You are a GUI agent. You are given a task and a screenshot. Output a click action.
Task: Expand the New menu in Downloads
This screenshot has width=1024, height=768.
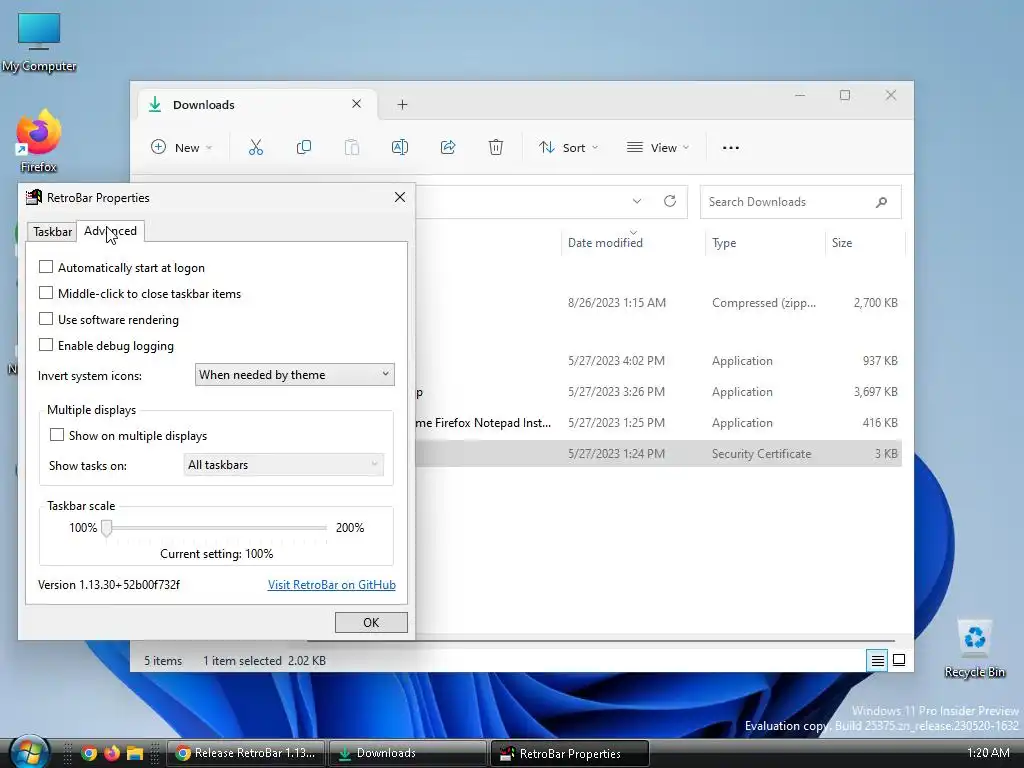pyautogui.click(x=182, y=148)
